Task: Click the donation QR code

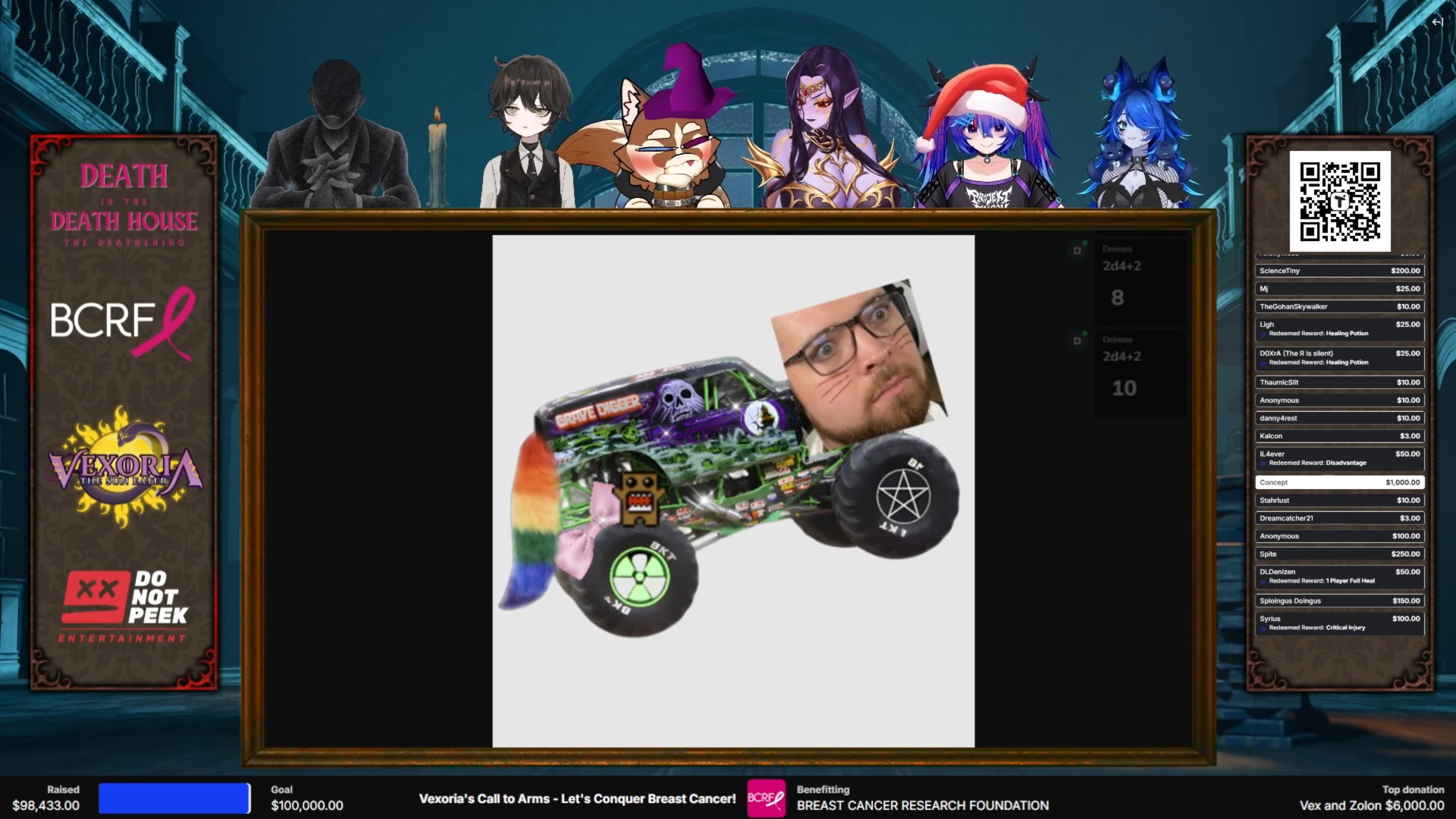Action: 1339,201
